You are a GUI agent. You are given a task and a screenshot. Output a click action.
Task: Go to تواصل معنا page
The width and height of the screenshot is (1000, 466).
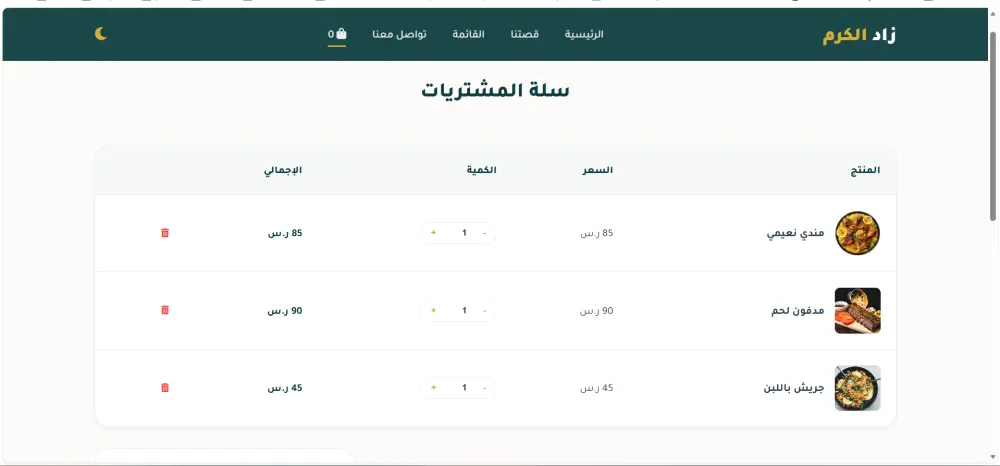pos(399,34)
